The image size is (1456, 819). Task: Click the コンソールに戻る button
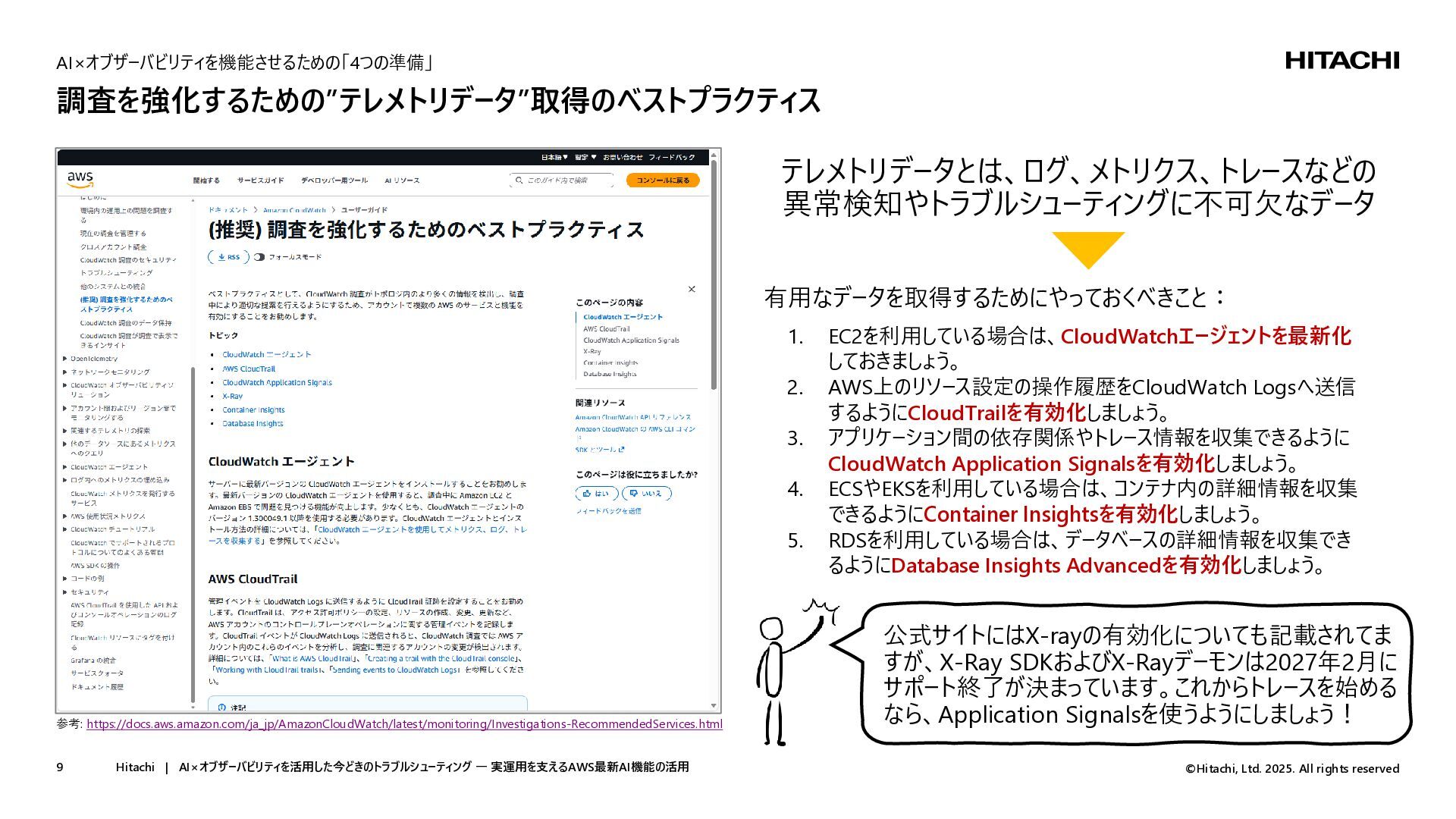(663, 180)
